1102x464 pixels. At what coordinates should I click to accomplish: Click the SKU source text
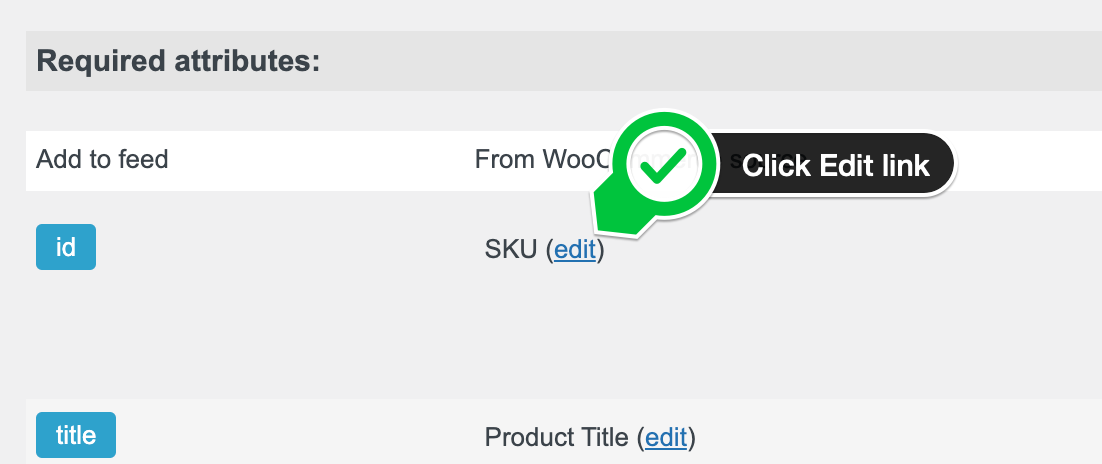(x=512, y=250)
